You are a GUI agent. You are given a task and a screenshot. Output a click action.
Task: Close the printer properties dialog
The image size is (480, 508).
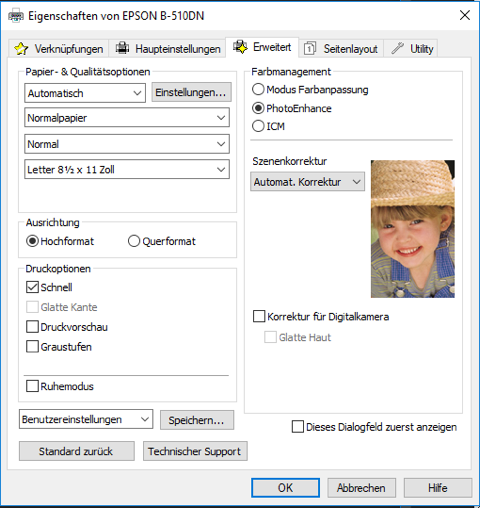pyautogui.click(x=465, y=15)
